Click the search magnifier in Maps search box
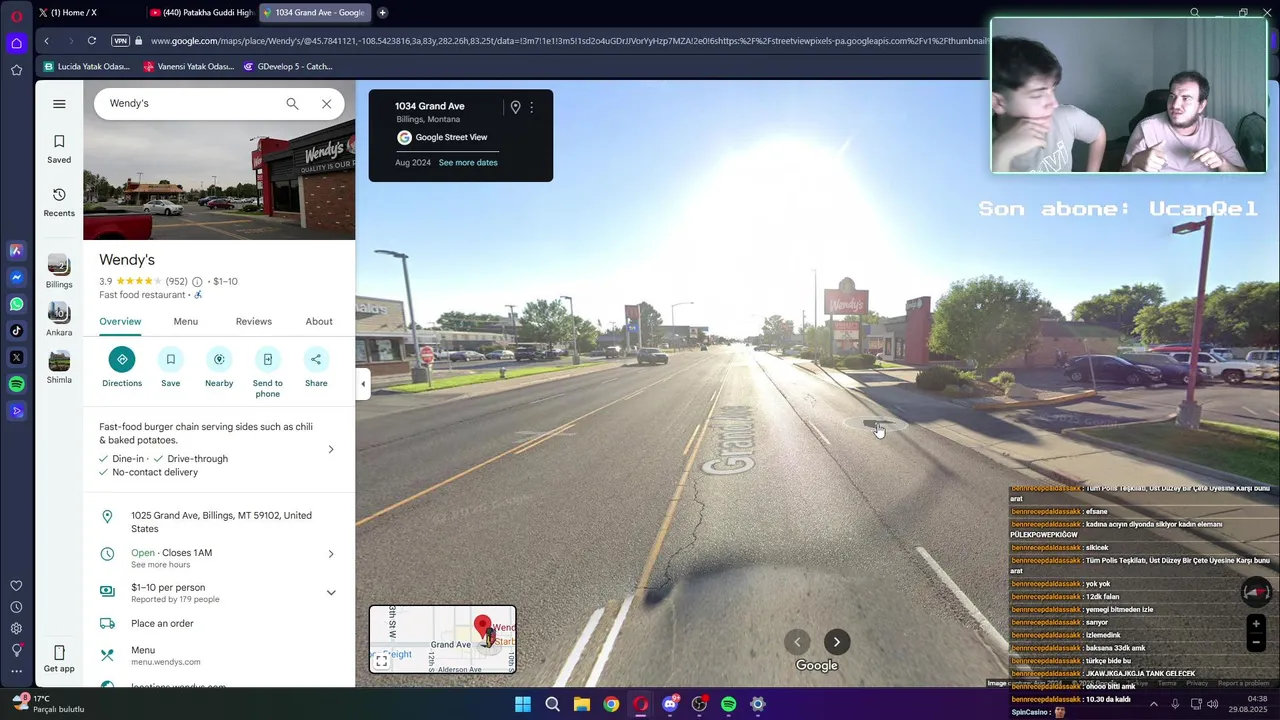 pos(292,104)
